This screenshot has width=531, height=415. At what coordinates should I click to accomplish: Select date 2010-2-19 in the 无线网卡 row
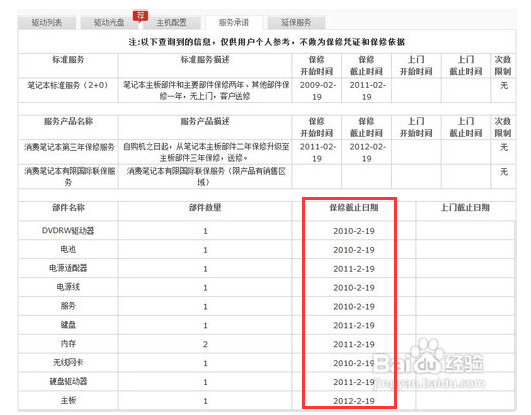354,363
